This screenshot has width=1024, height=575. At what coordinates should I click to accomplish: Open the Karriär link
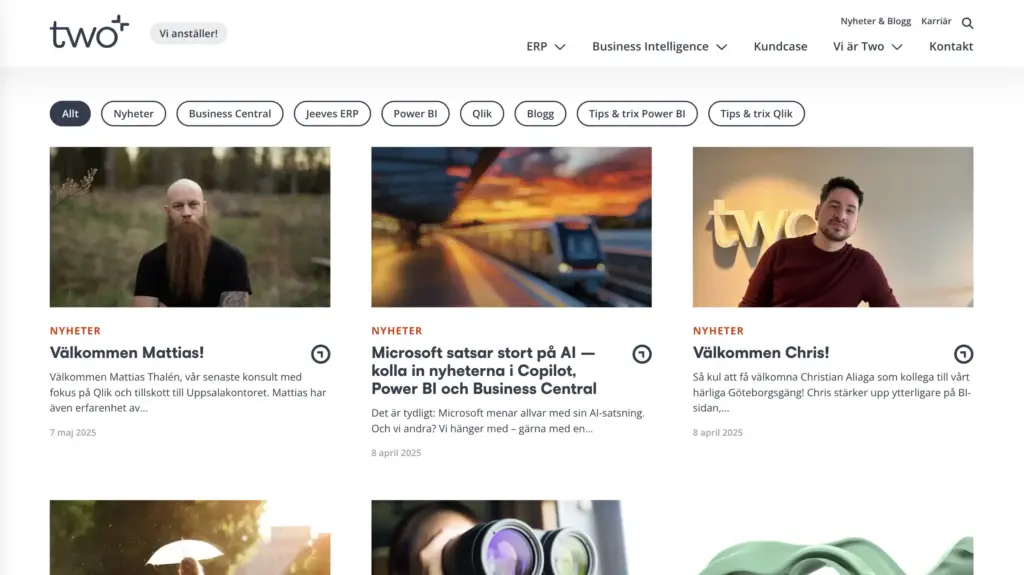click(936, 21)
